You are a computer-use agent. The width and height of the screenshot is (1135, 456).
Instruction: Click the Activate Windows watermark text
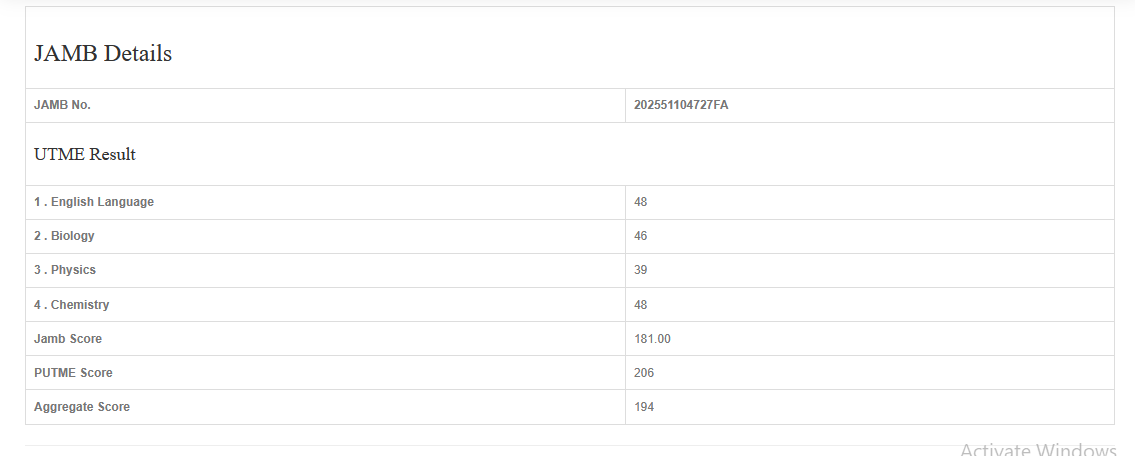[1037, 449]
